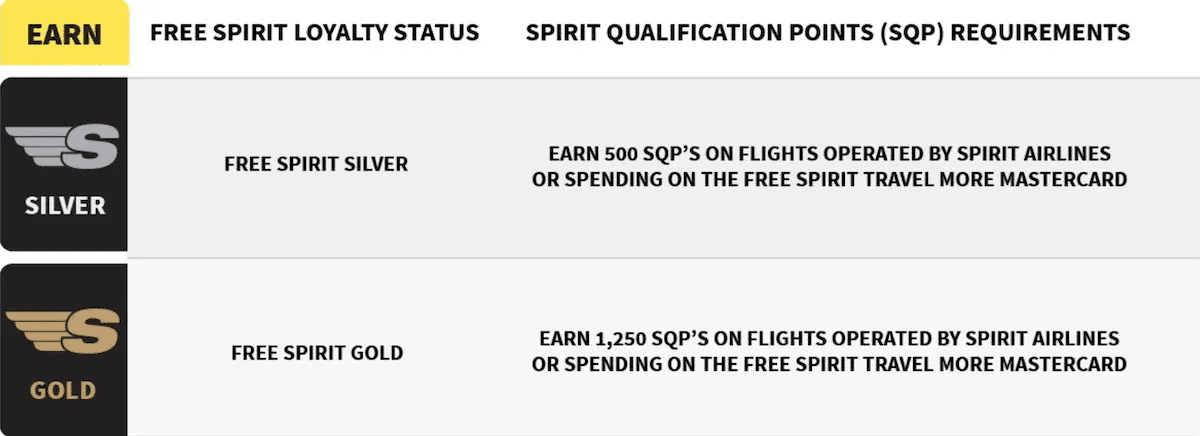Click the number 500 in Silver requirements
Image resolution: width=1200 pixels, height=436 pixels.
point(622,154)
